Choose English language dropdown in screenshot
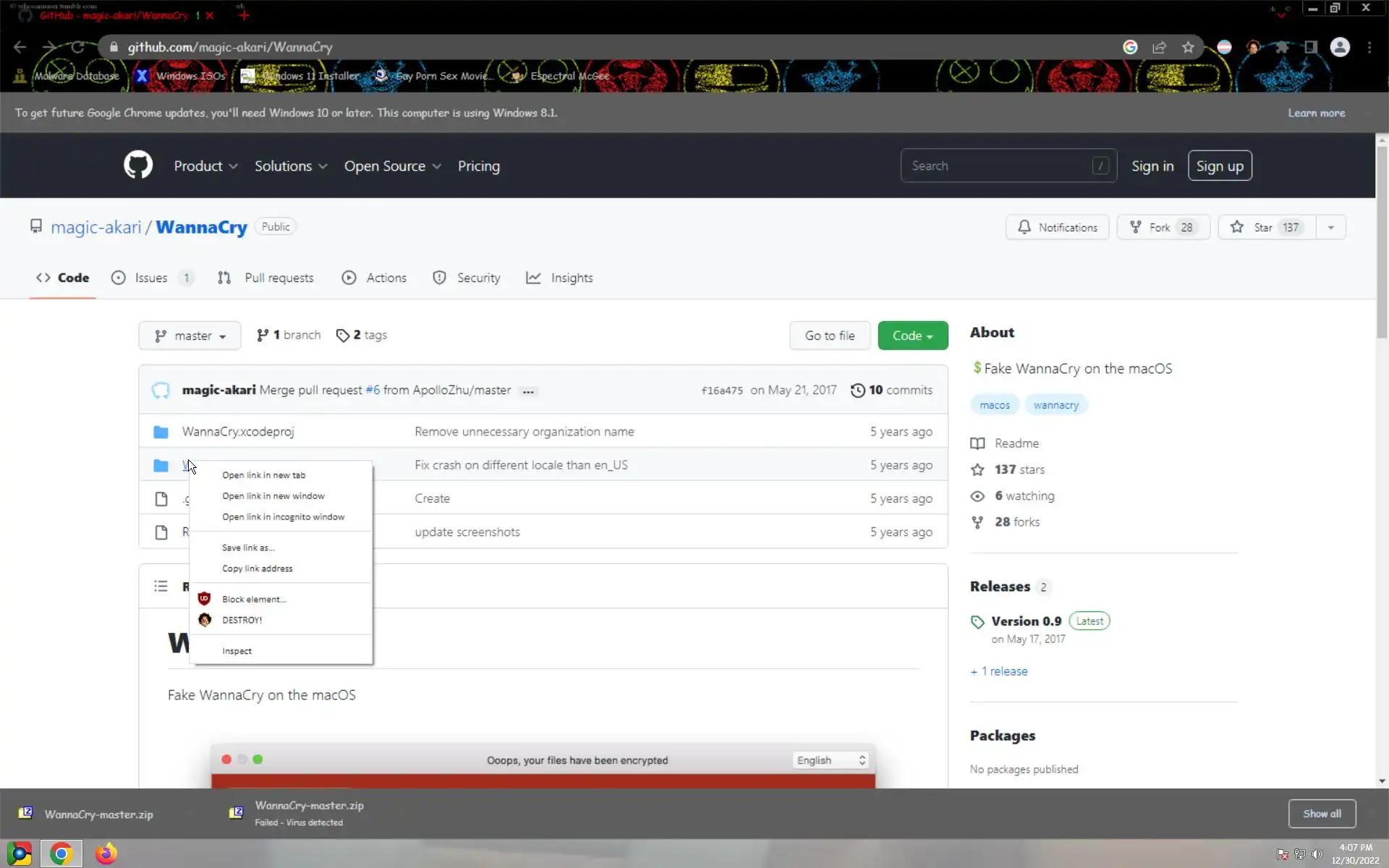The image size is (1389, 868). 831,760
